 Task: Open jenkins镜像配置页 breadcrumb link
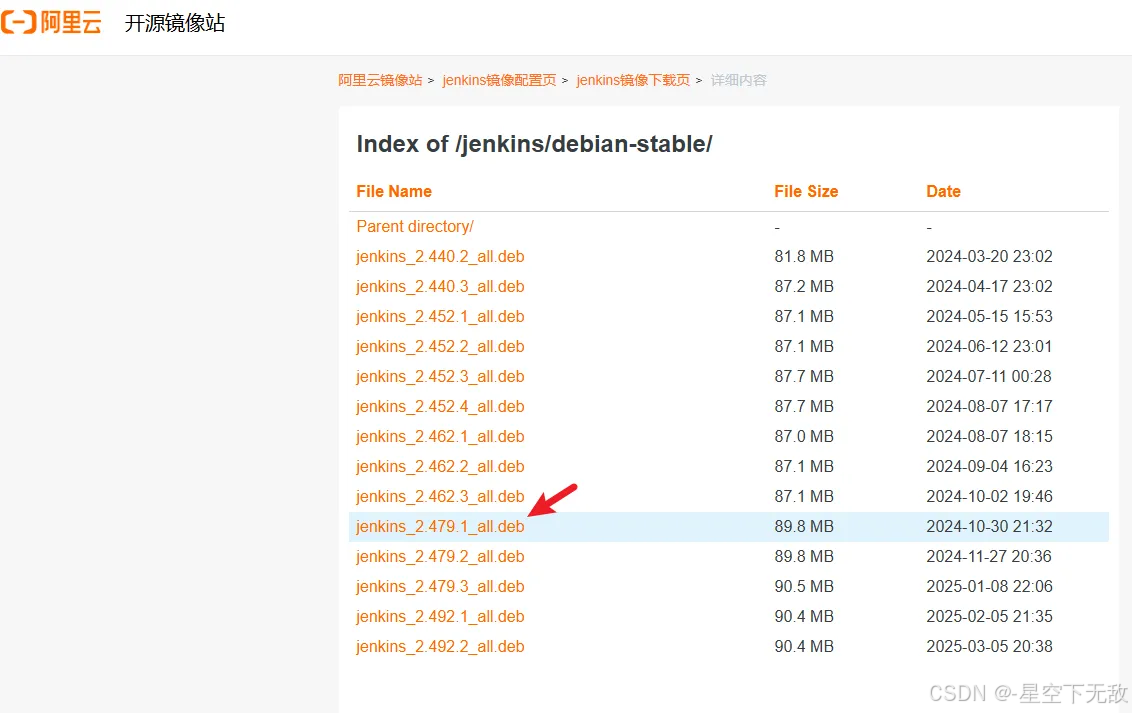[x=499, y=80]
